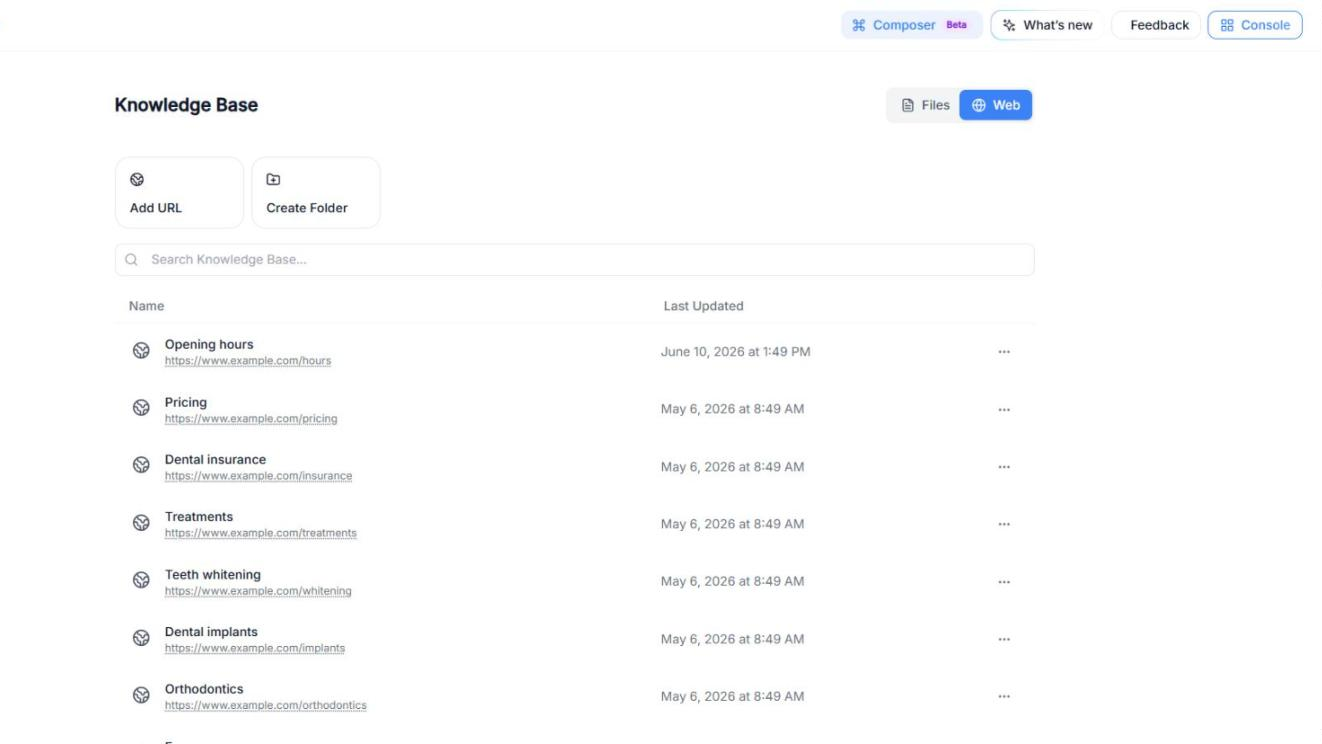Click the magnifier icon in search box

click(x=131, y=260)
